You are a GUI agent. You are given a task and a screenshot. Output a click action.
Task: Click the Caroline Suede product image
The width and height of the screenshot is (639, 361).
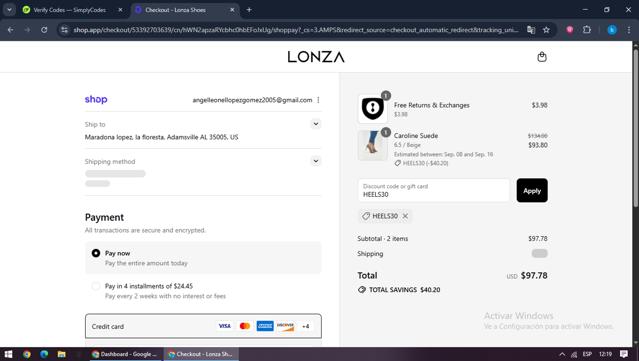point(372,145)
